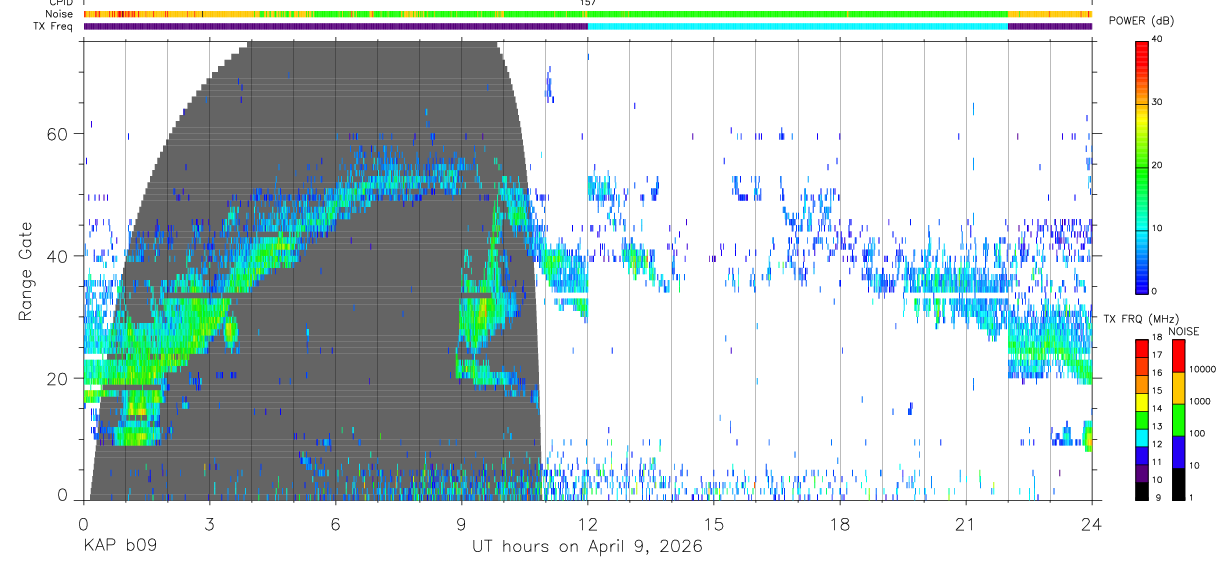Click the purple swatch in TX FRQ legend
This screenshot has height=567, width=1228.
[x=1142, y=471]
